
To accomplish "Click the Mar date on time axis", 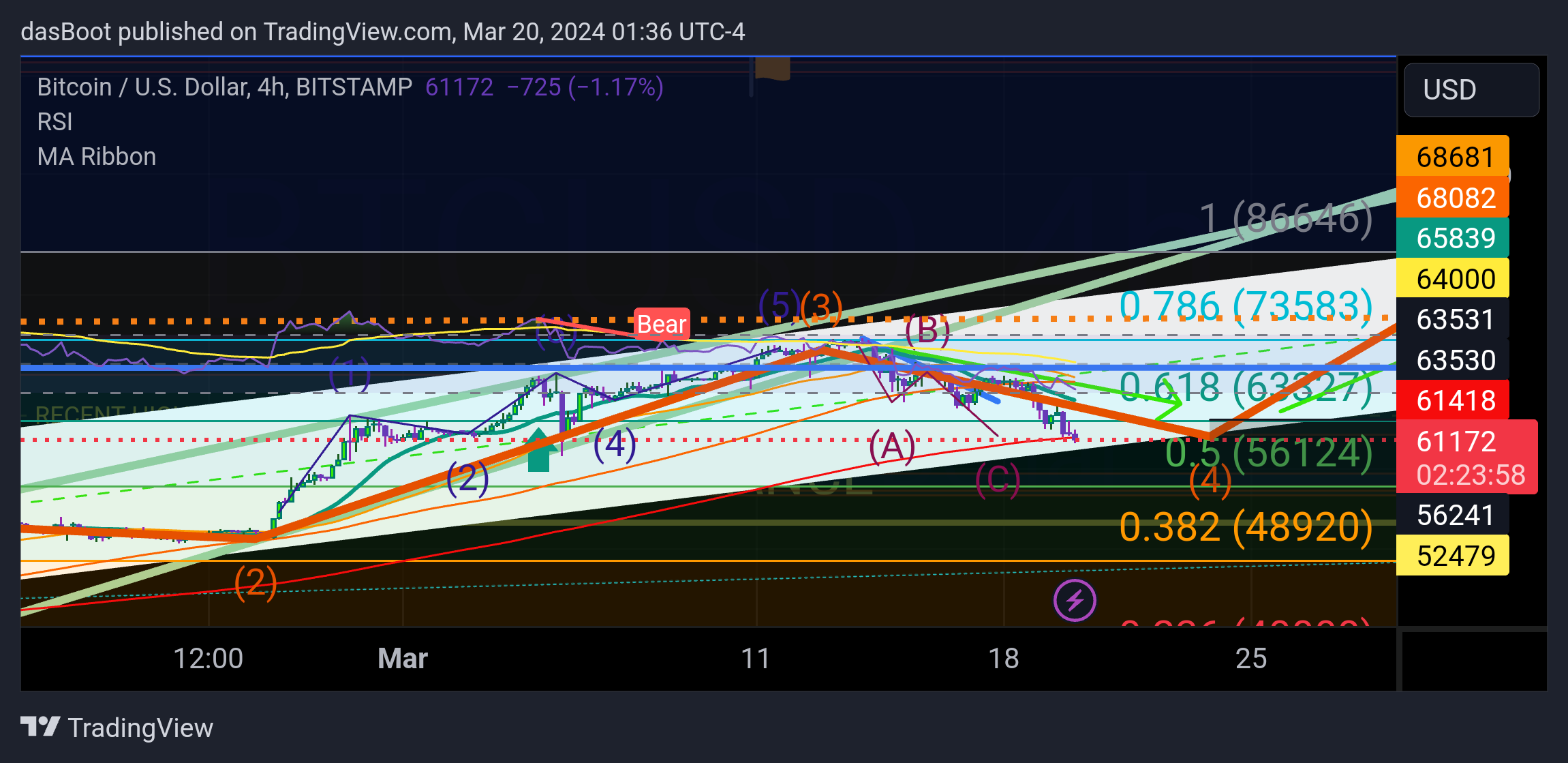I will [403, 658].
